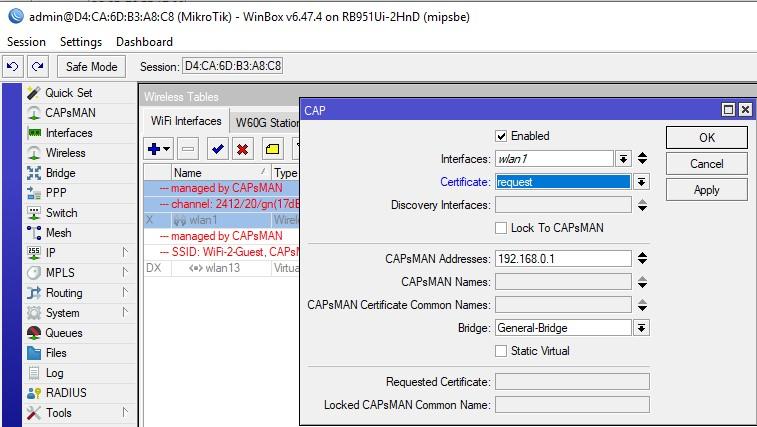Select wlan13 row in table
The width and height of the screenshot is (757, 427).
click(222, 268)
